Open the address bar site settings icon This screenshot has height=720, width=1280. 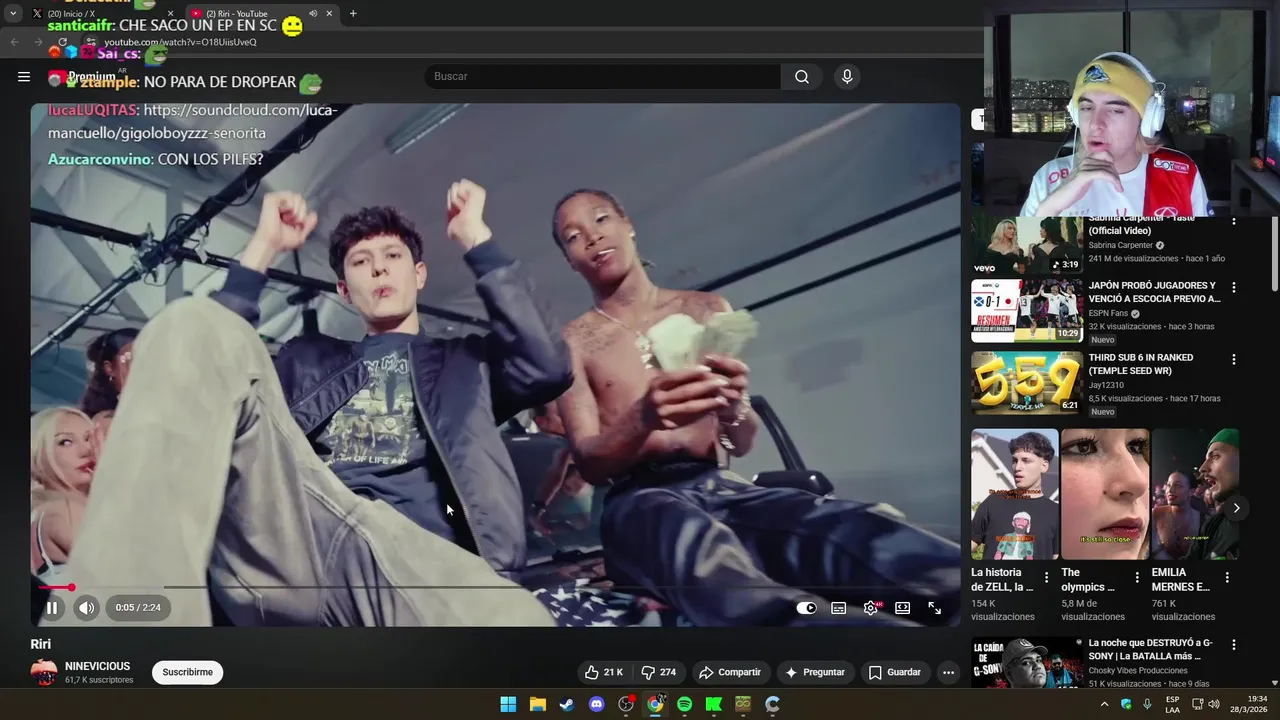coord(92,42)
